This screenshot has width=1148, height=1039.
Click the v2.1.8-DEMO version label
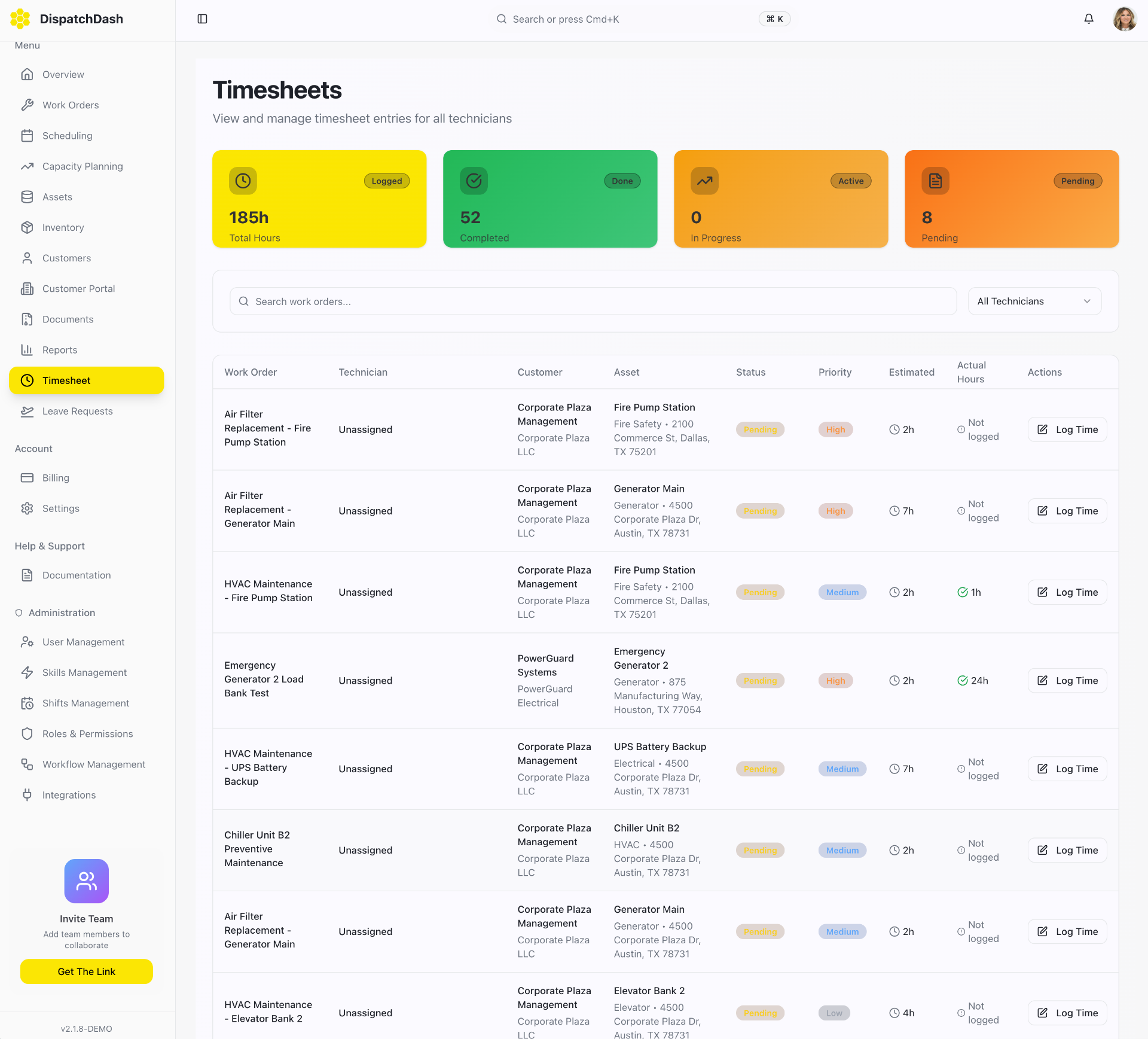coord(87,1029)
